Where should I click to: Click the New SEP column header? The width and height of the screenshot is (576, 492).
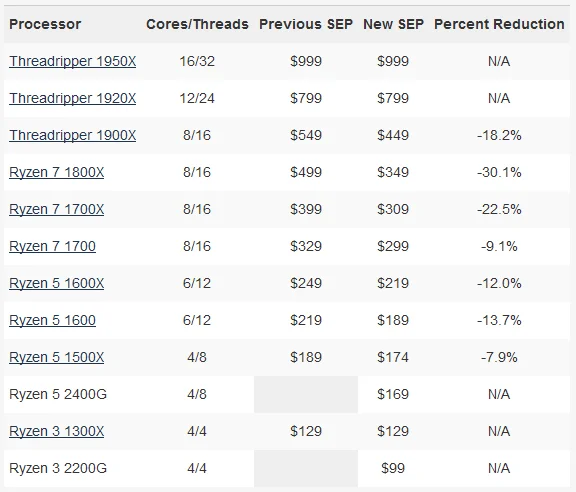393,24
